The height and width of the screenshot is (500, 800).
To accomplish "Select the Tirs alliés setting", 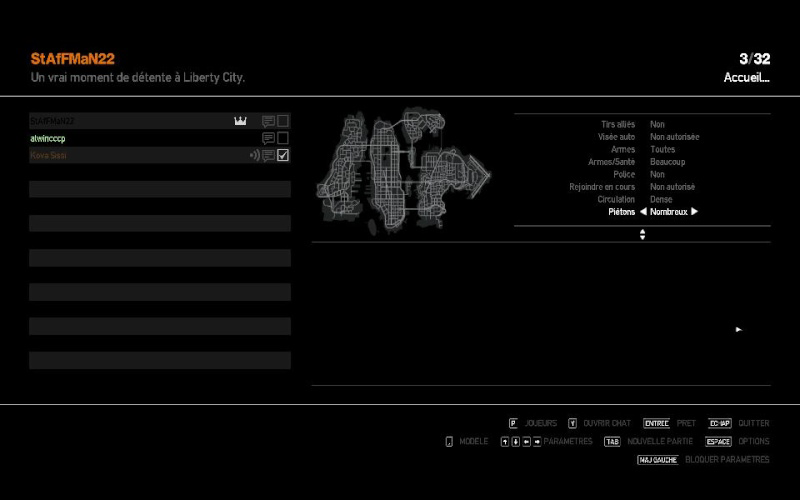I will [618, 124].
